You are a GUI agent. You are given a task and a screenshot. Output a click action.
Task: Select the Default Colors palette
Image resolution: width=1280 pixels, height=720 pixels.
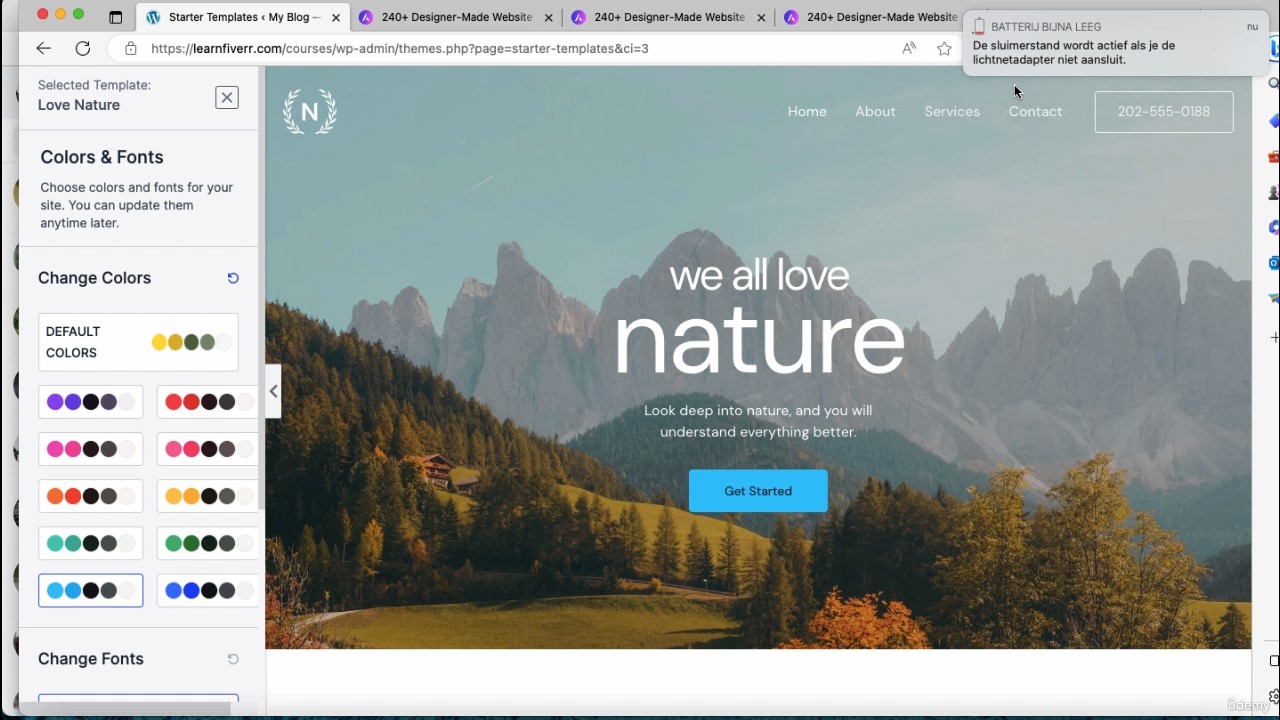[138, 342]
